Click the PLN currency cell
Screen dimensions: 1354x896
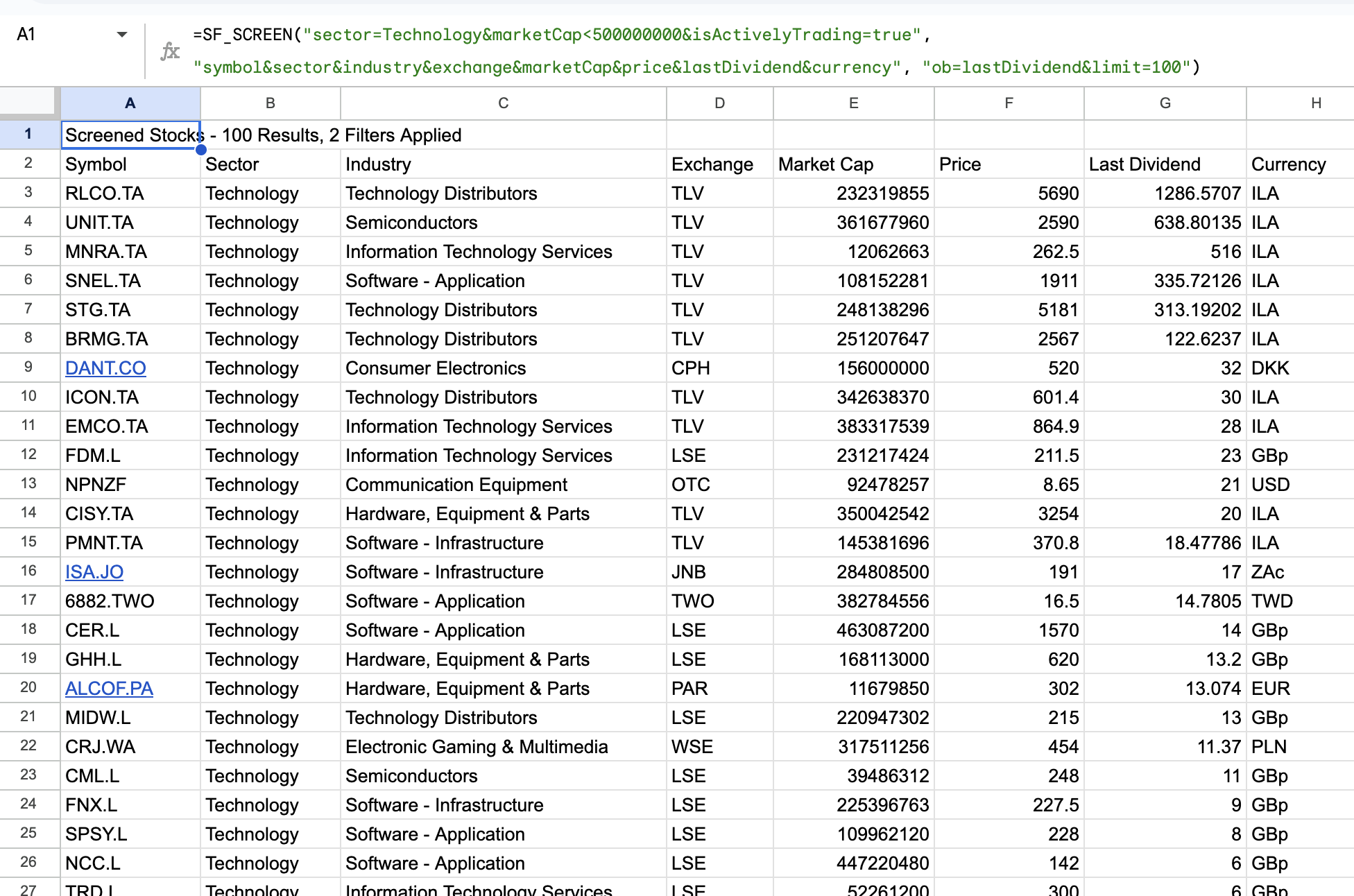point(1301,747)
